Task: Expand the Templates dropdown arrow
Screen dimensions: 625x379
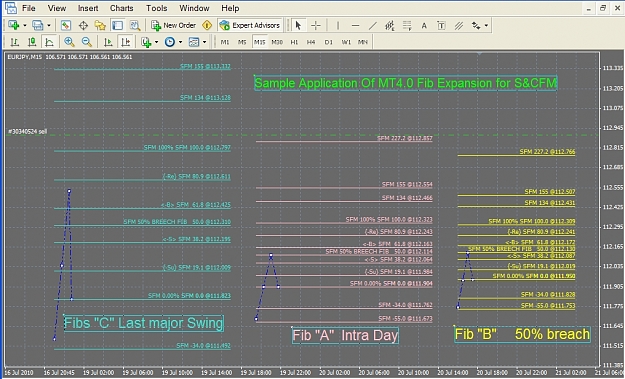Action: click(x=204, y=42)
